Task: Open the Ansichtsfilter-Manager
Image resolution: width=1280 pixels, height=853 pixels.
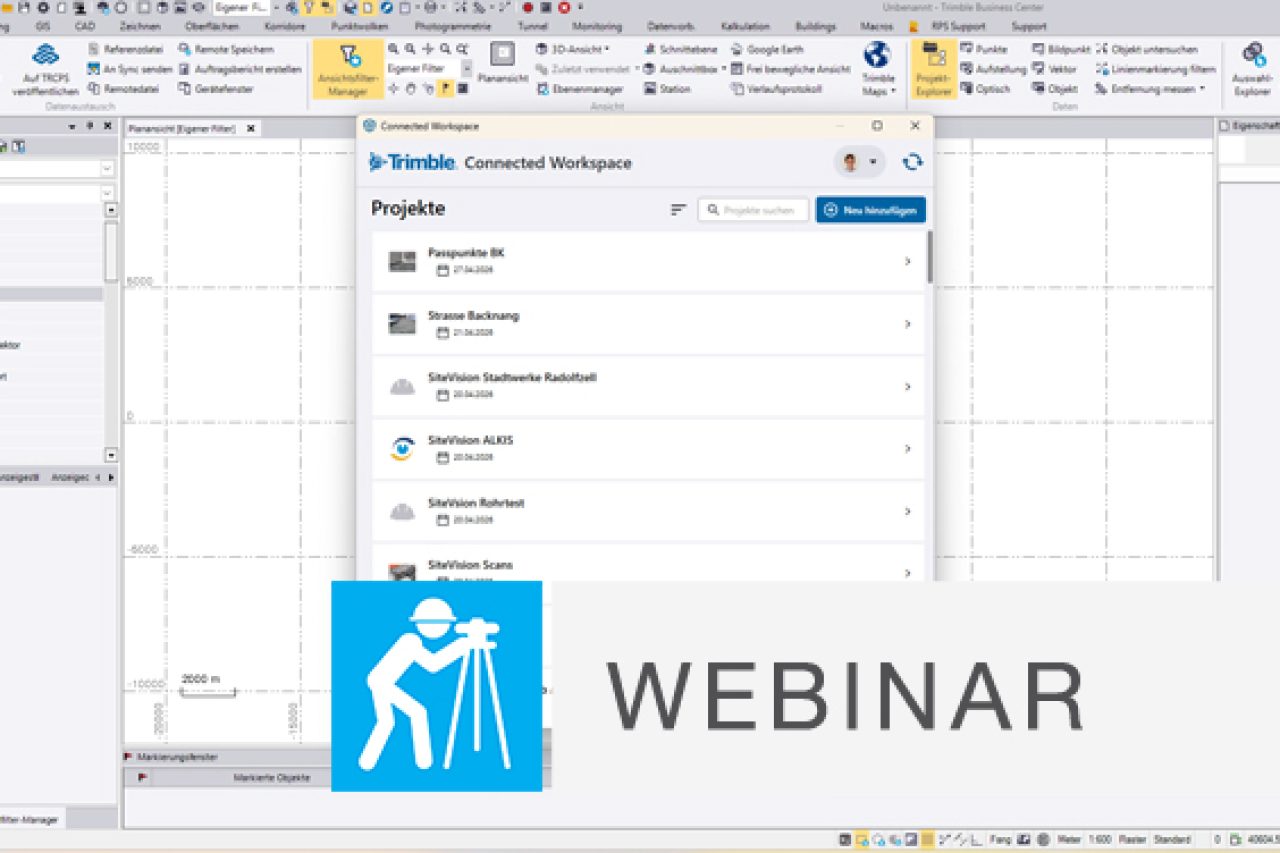Action: (348, 69)
